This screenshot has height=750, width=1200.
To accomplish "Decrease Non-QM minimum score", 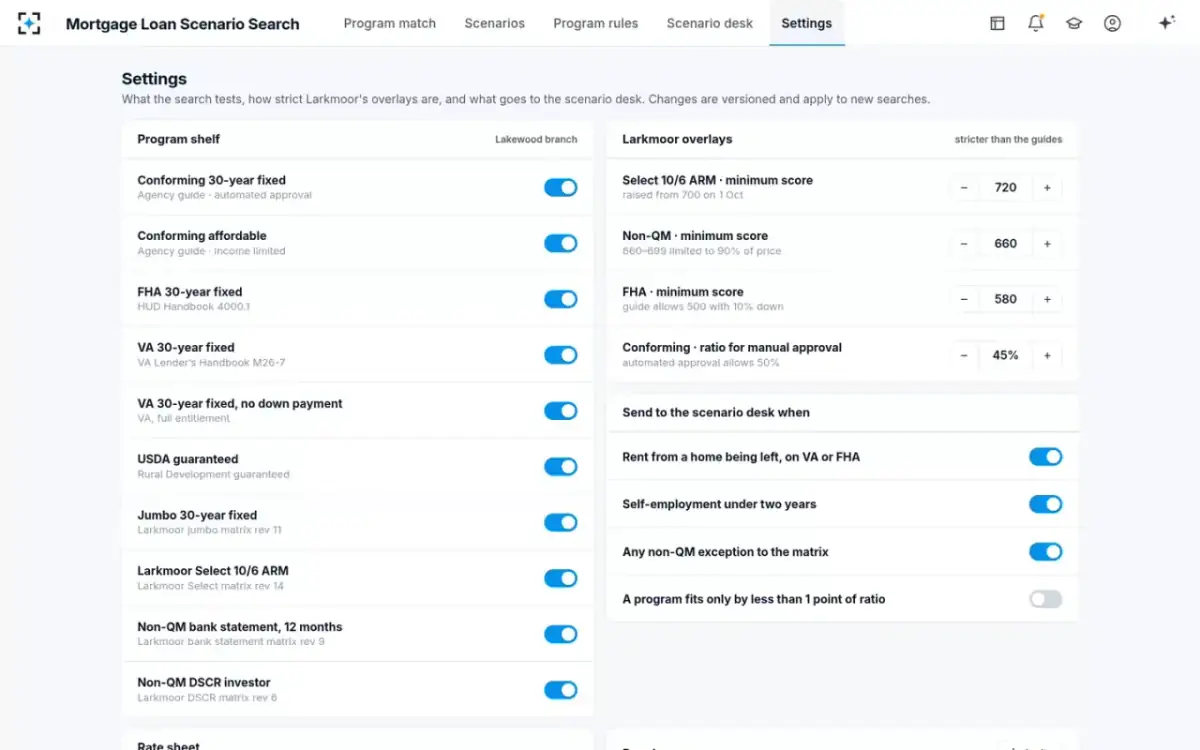I will pos(964,244).
